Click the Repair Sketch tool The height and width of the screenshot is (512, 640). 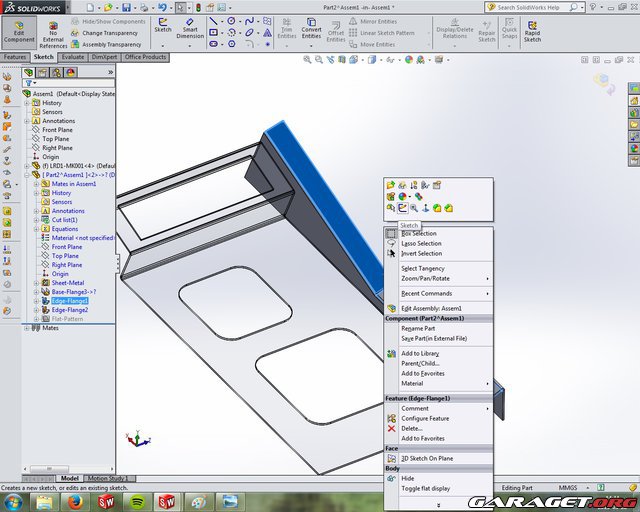pos(486,31)
